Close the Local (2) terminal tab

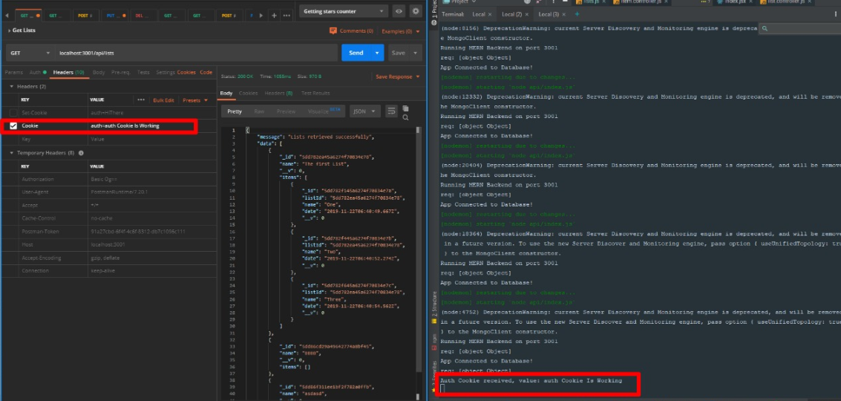pos(527,14)
